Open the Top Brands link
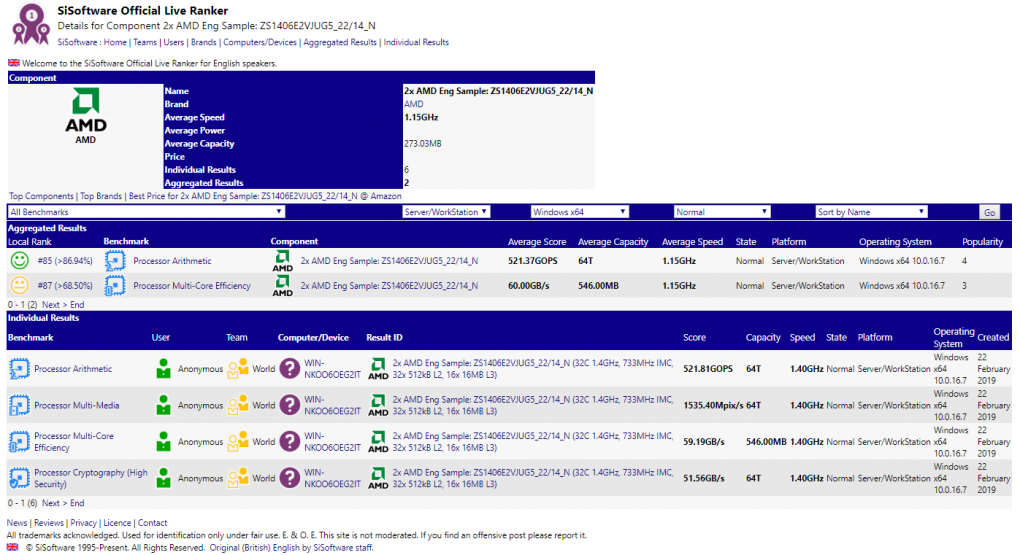The width and height of the screenshot is (1020, 555). coord(101,196)
